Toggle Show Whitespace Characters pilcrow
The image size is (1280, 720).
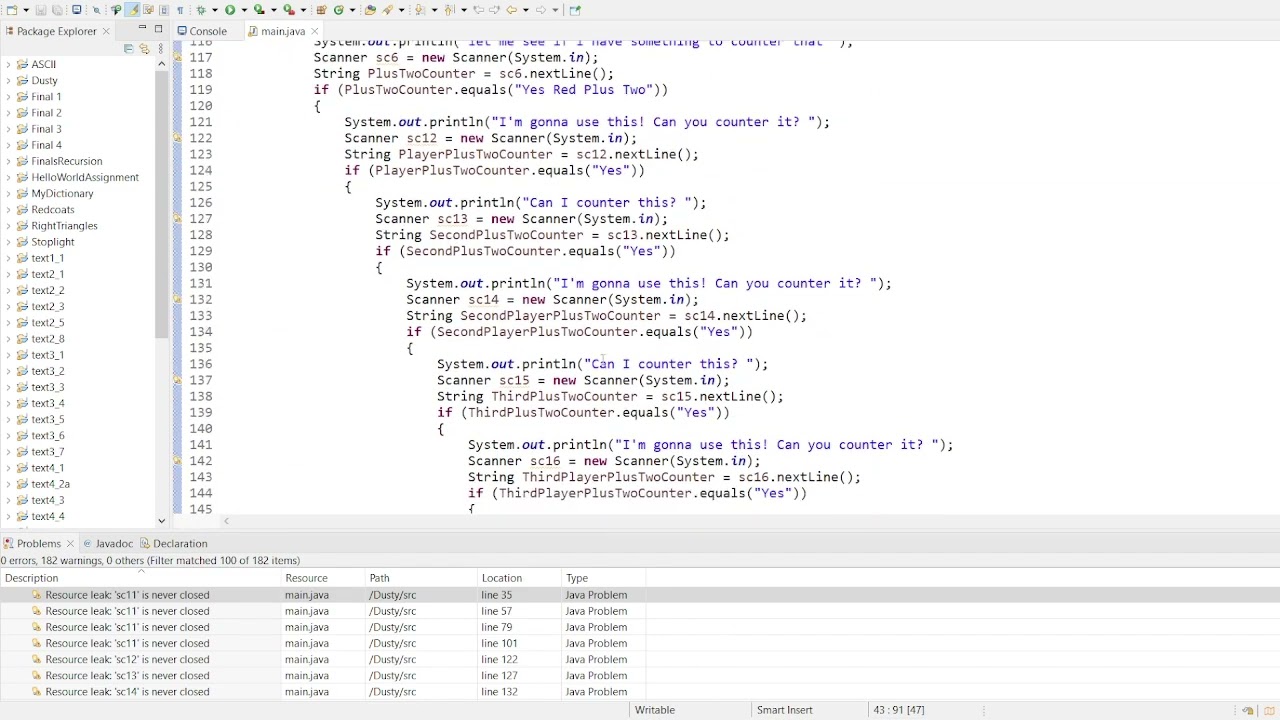(180, 10)
